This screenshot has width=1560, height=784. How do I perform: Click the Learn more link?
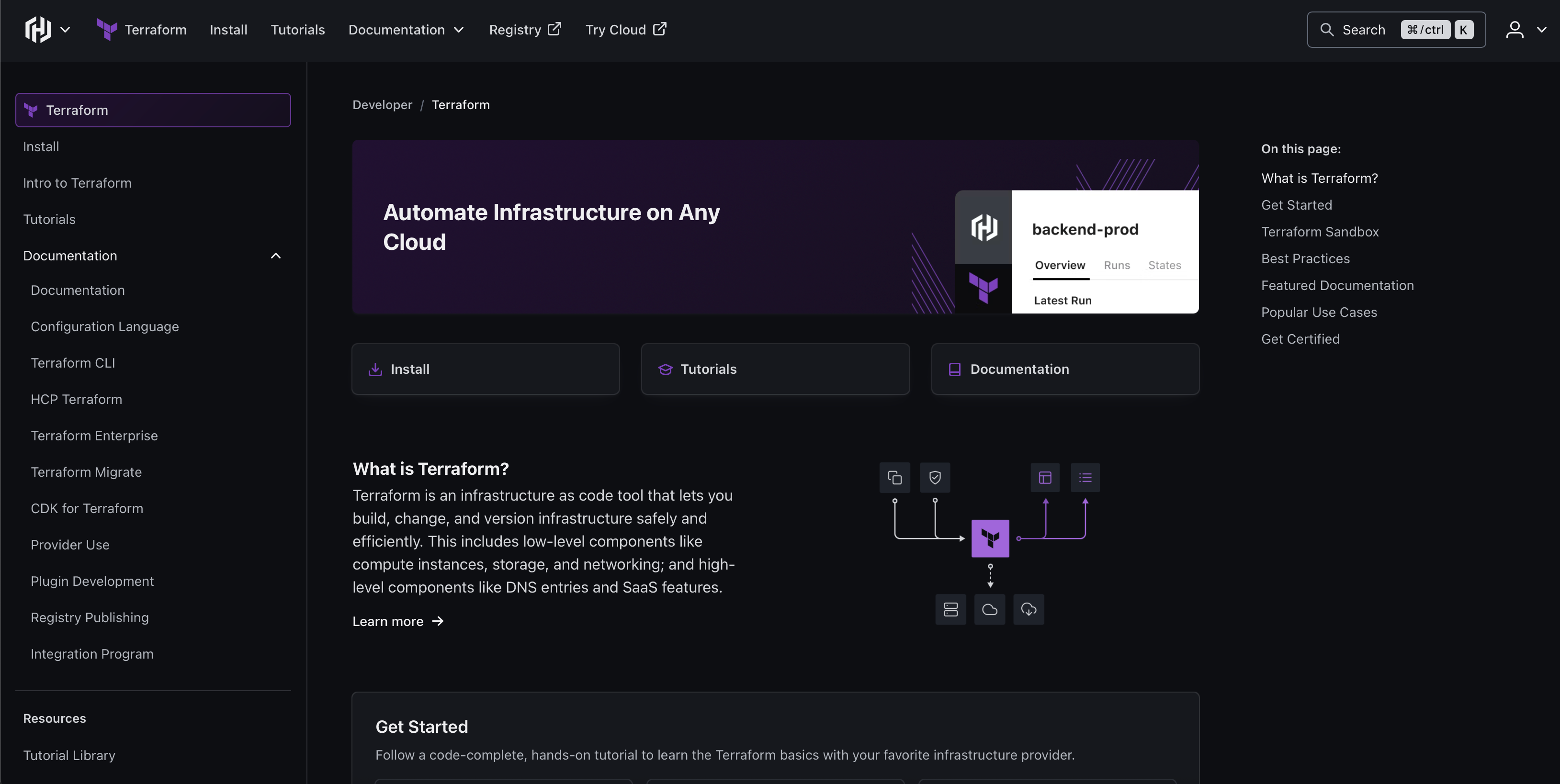398,621
